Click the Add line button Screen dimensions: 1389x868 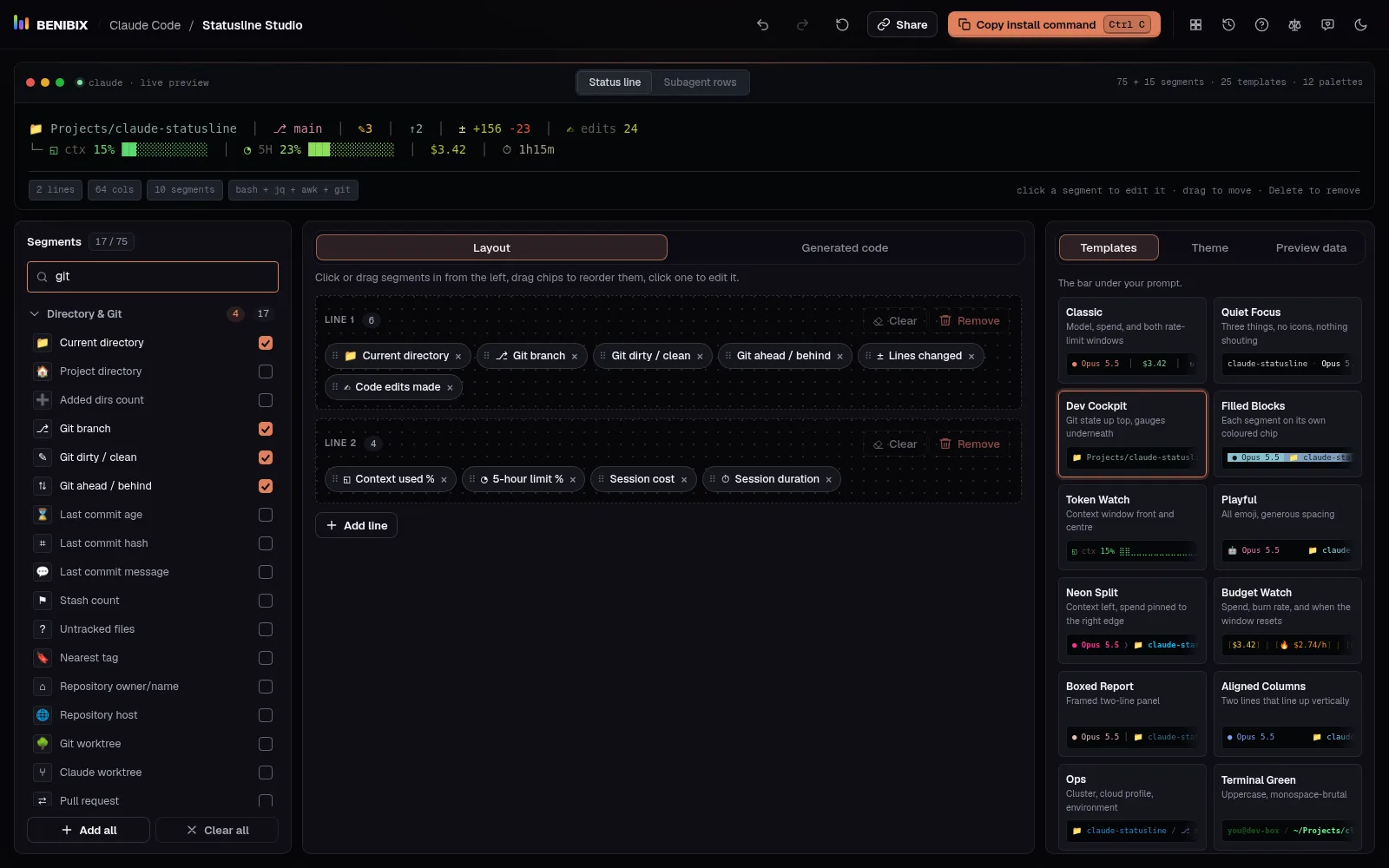click(x=356, y=526)
